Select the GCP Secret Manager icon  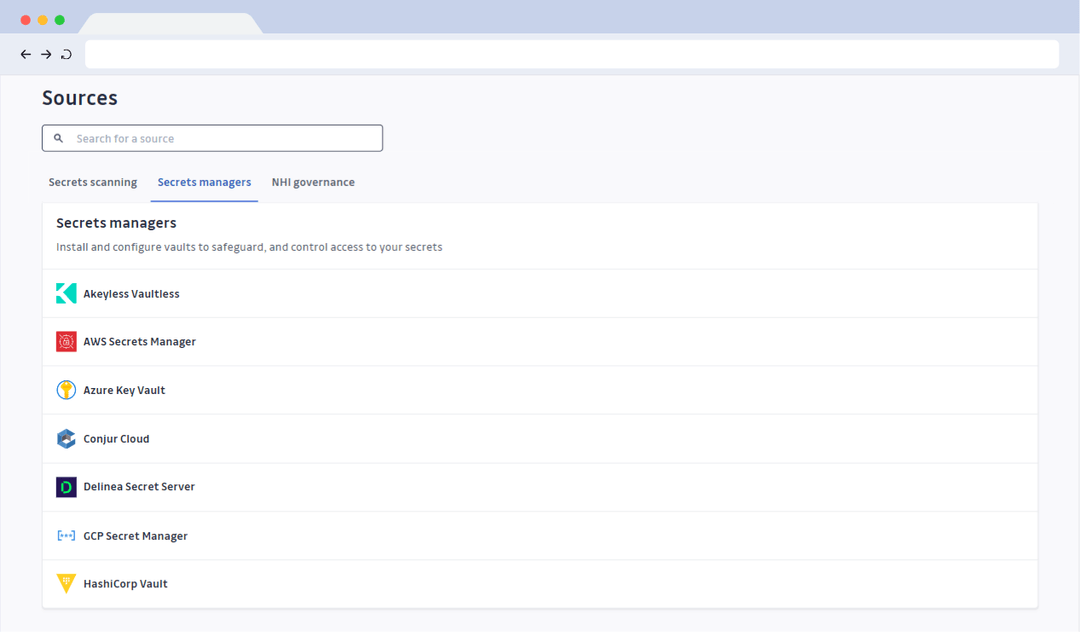[x=65, y=535]
